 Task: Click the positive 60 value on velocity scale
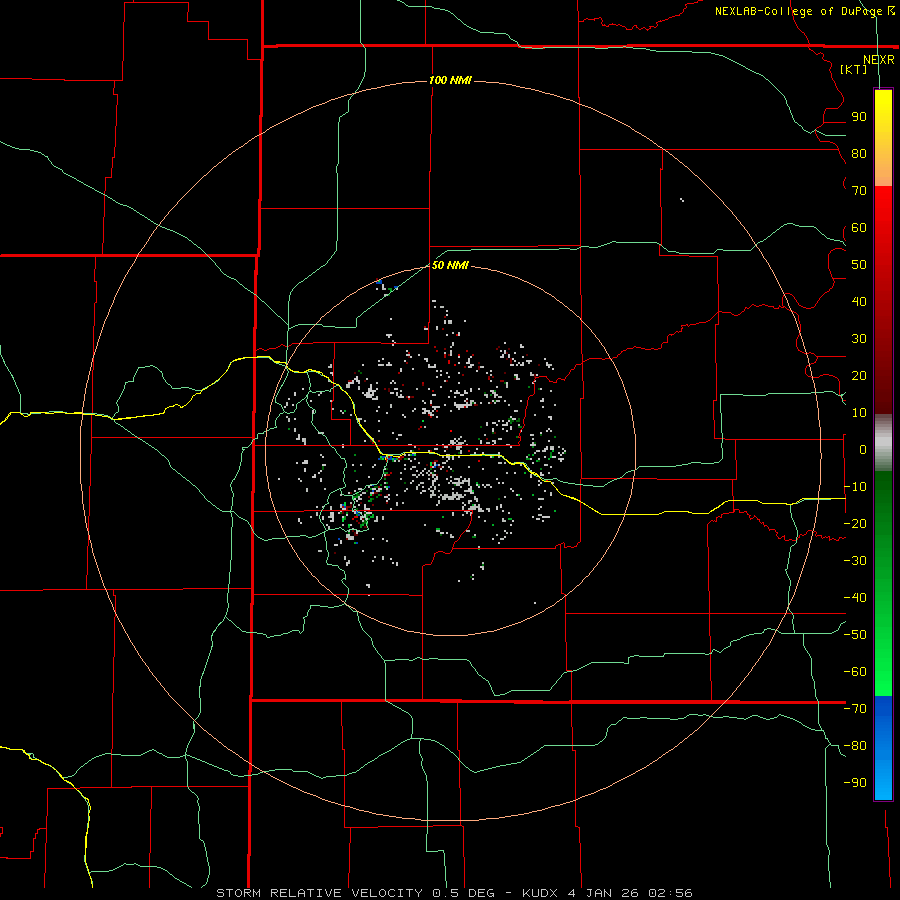[859, 227]
